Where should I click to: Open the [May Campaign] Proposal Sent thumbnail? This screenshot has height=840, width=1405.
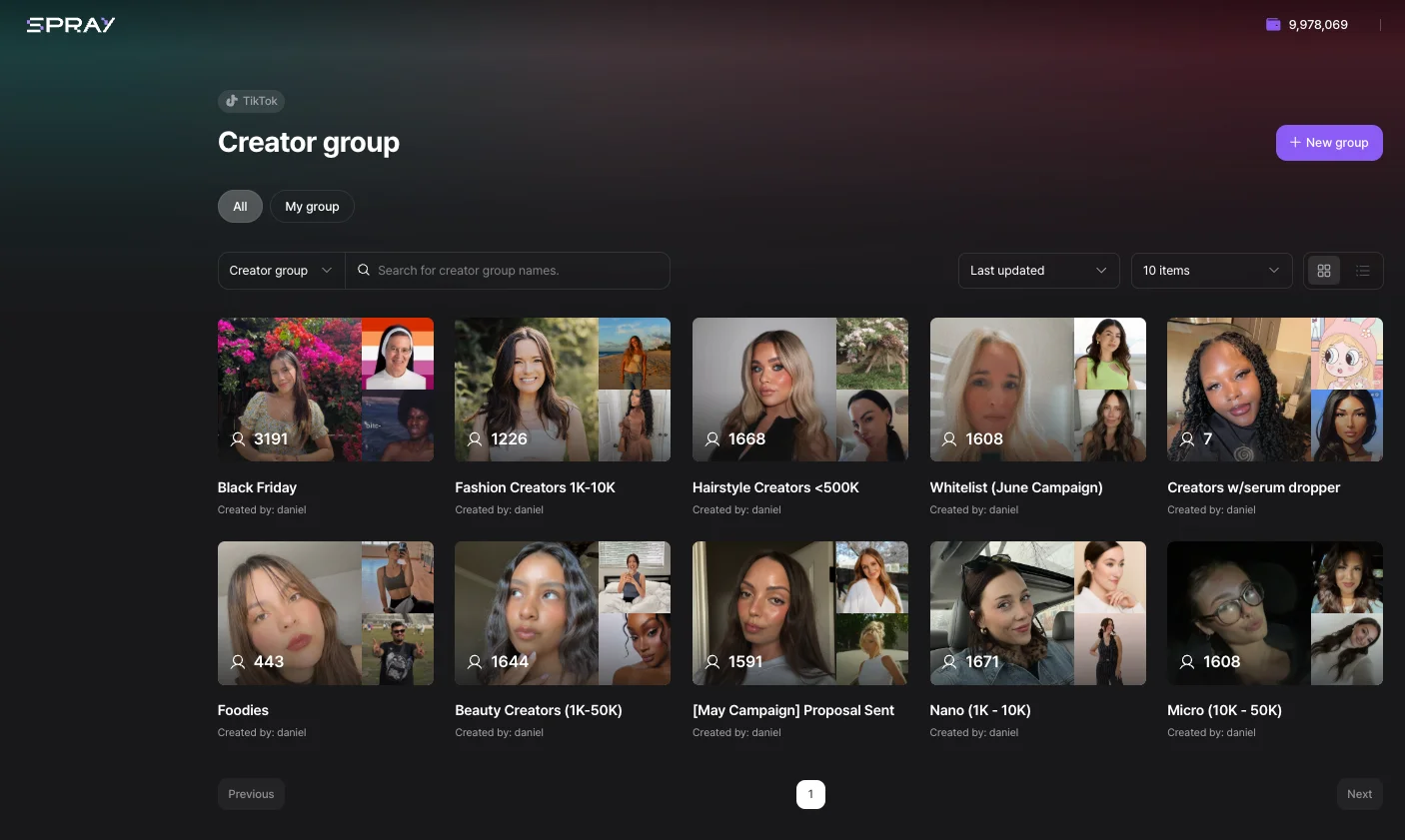pyautogui.click(x=800, y=613)
